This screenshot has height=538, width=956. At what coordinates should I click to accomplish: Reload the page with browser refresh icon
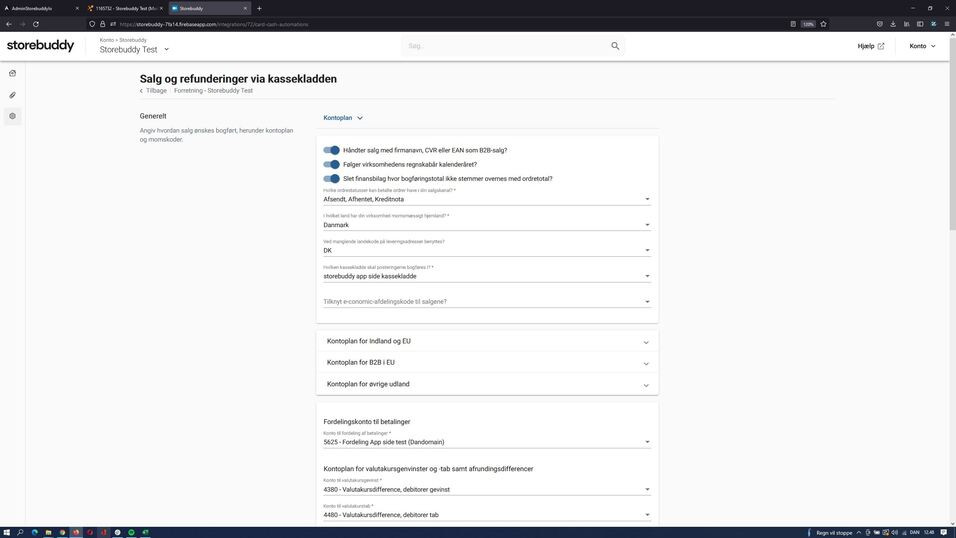[36, 24]
